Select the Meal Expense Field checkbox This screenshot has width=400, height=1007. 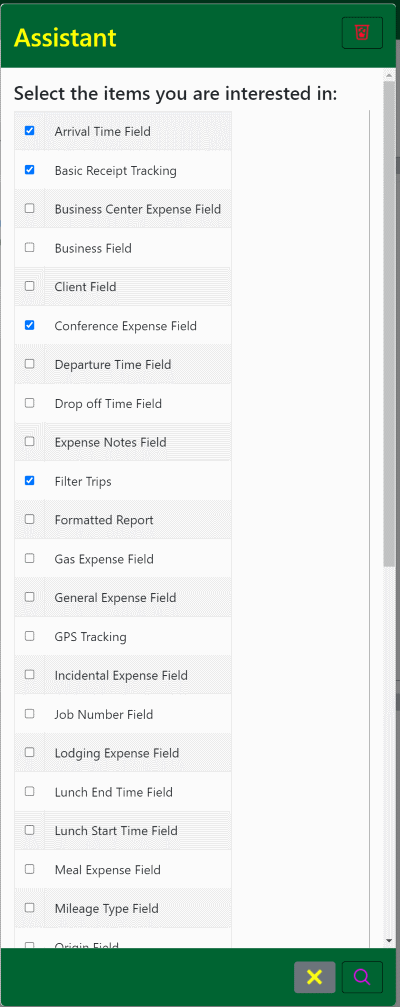coord(30,869)
